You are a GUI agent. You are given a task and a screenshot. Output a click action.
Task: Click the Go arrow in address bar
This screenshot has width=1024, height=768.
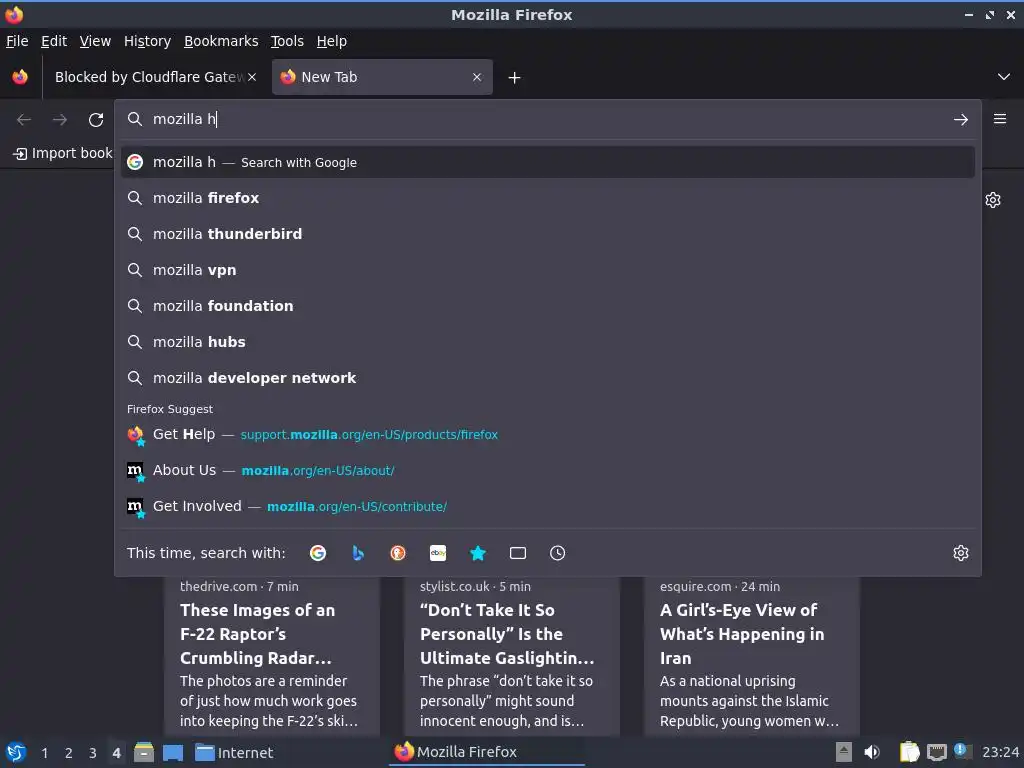tap(961, 120)
